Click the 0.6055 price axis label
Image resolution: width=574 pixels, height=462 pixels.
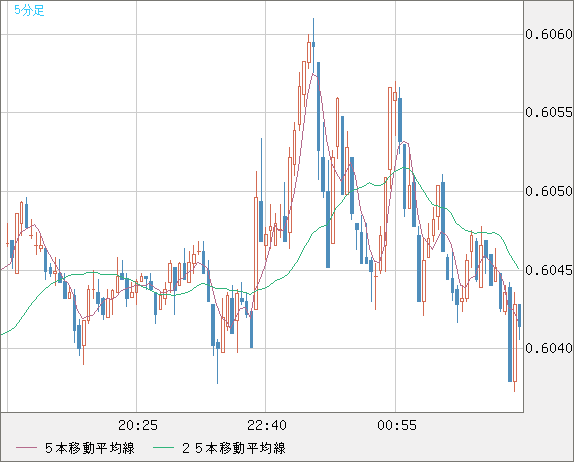coord(549,112)
